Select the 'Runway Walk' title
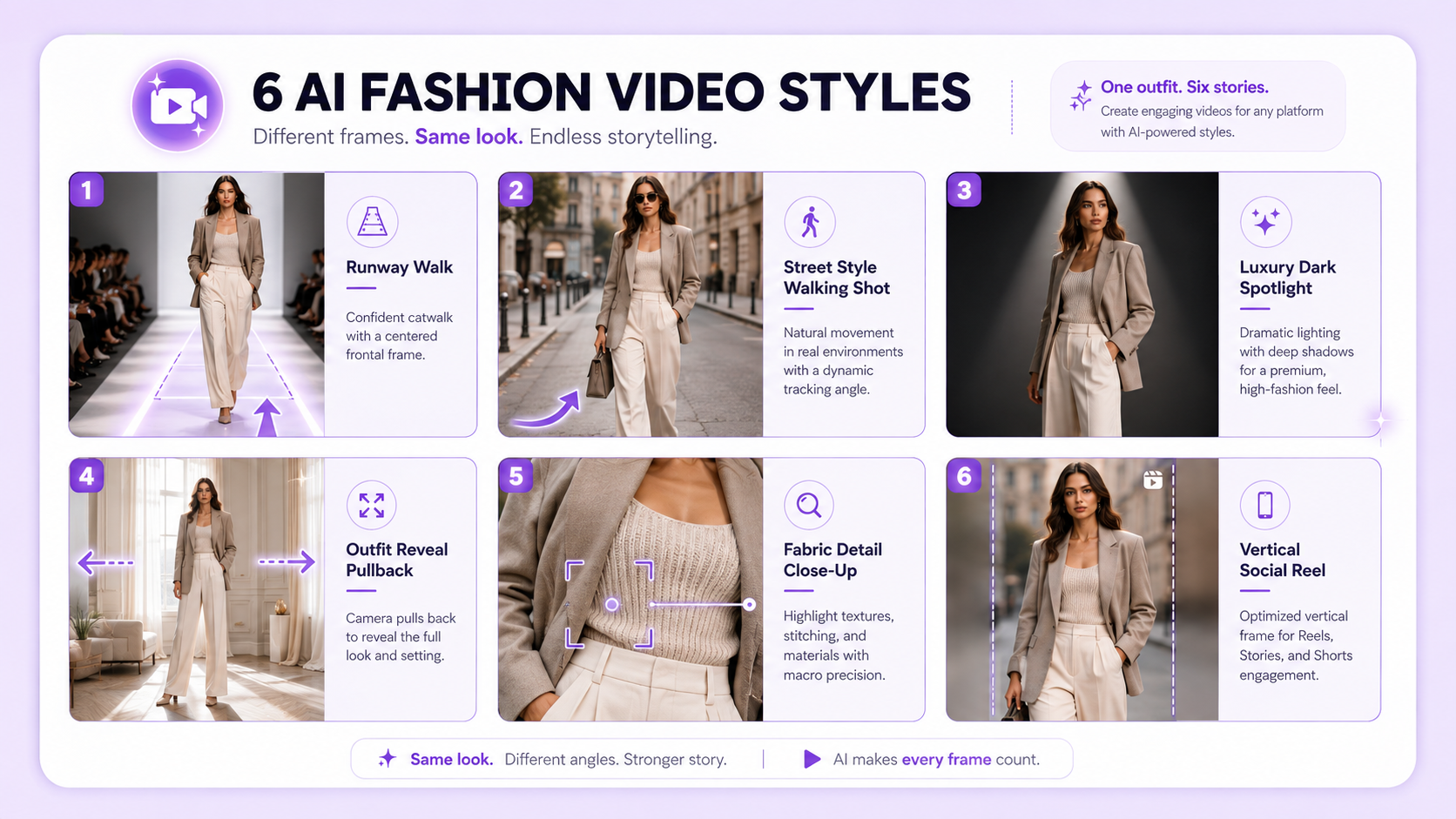The image size is (1456, 819). (x=400, y=267)
